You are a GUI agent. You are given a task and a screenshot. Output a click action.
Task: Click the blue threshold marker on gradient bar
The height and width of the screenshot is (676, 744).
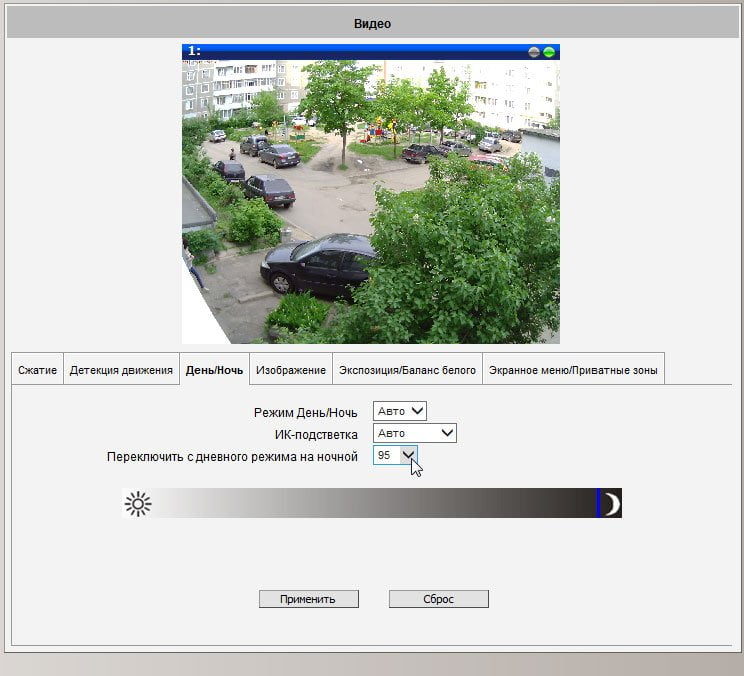598,503
